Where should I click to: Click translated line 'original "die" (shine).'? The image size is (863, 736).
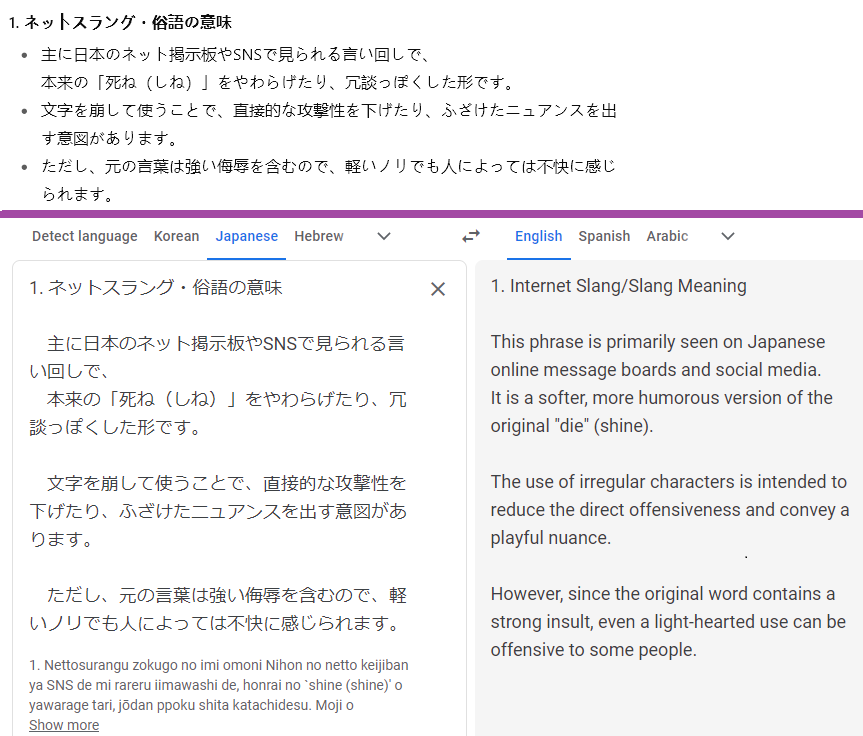click(572, 426)
